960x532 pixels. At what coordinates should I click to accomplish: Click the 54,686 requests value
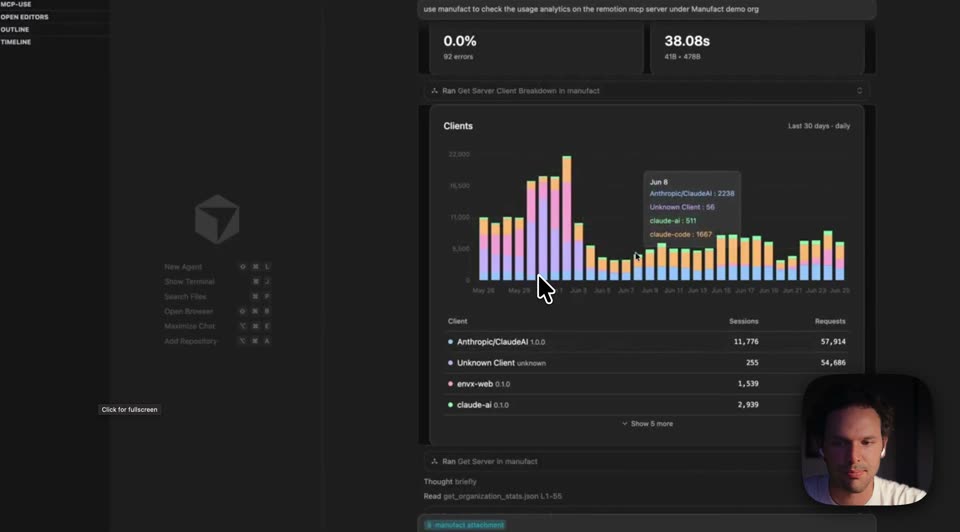pos(833,363)
